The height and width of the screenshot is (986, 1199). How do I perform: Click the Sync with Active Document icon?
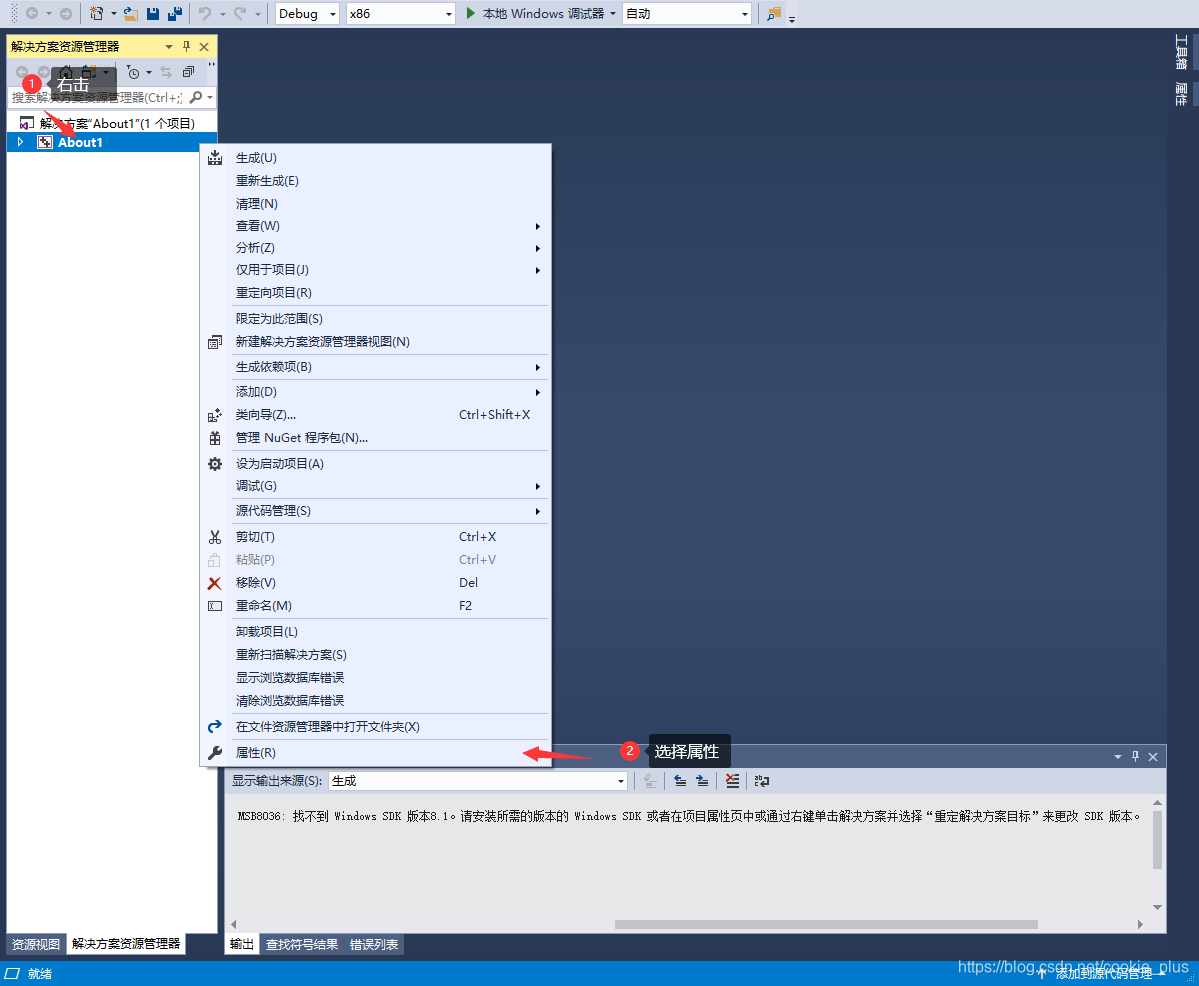pyautogui.click(x=166, y=72)
